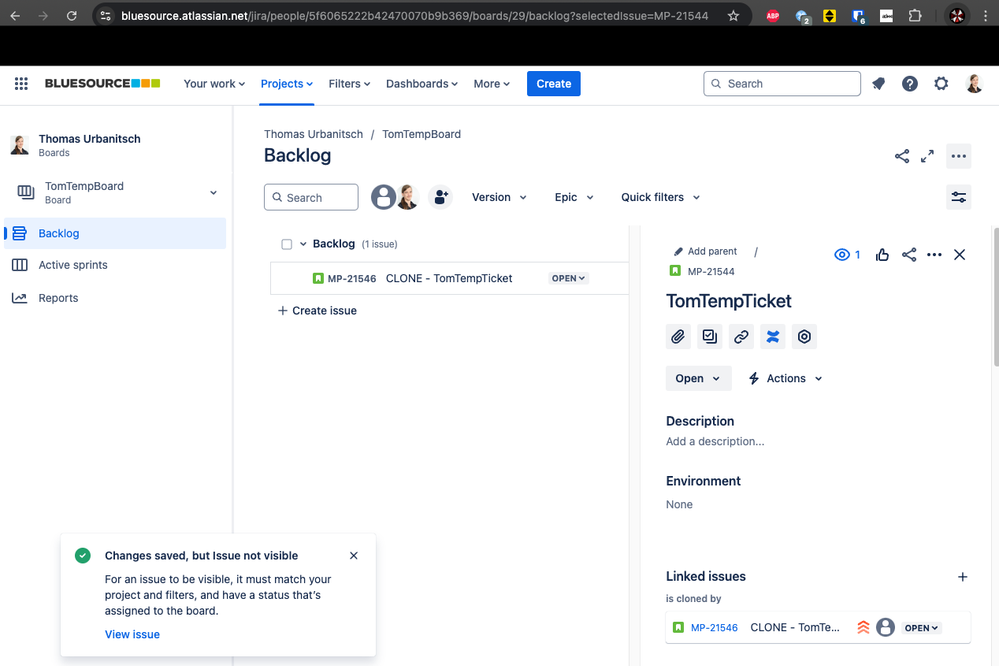The width and height of the screenshot is (999, 666).
Task: Open the Epic filter dropdown
Action: (574, 197)
